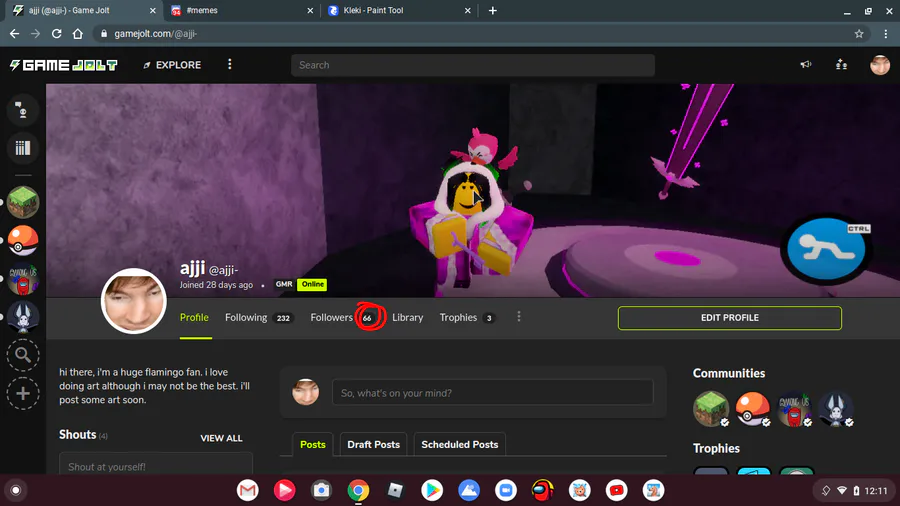Screen dimensions: 900x506
Task: Click the 'Shout at yourself!' field
Action: tap(156, 464)
